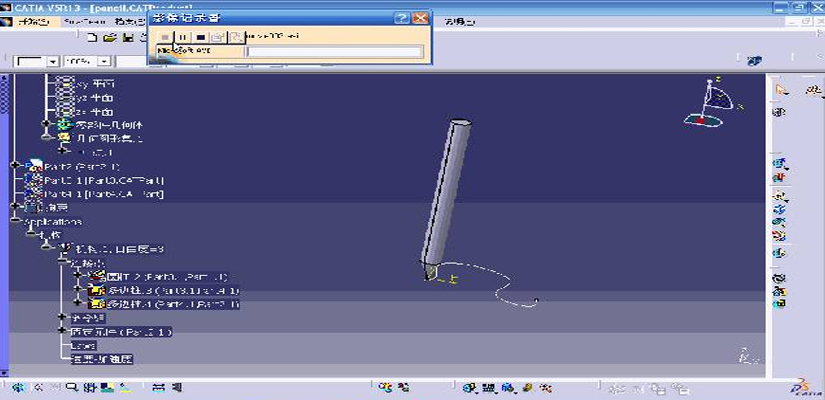Expand the Part2 node in the tree

14,165
